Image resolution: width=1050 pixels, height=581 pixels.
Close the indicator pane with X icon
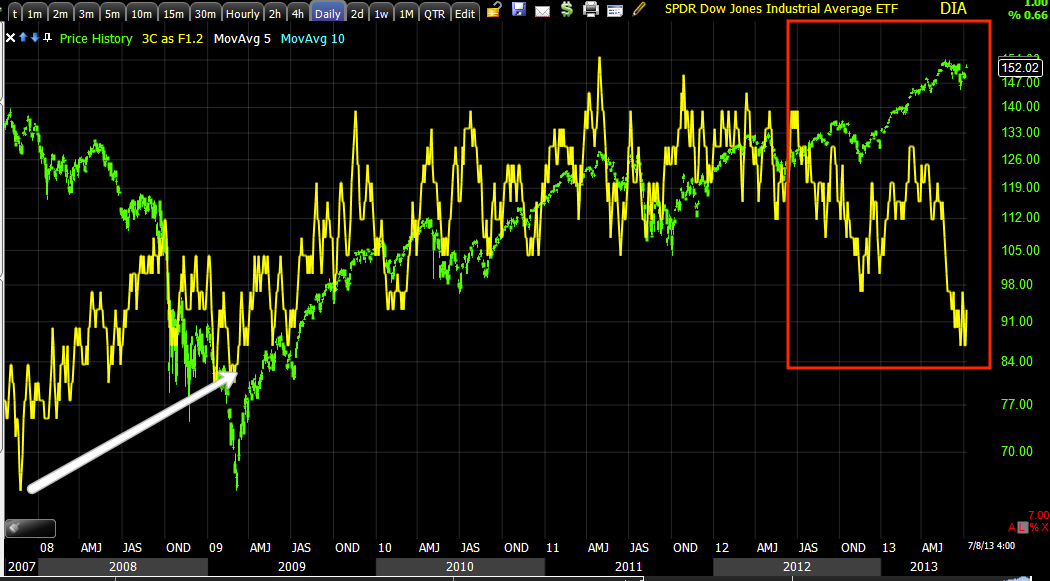(10, 38)
